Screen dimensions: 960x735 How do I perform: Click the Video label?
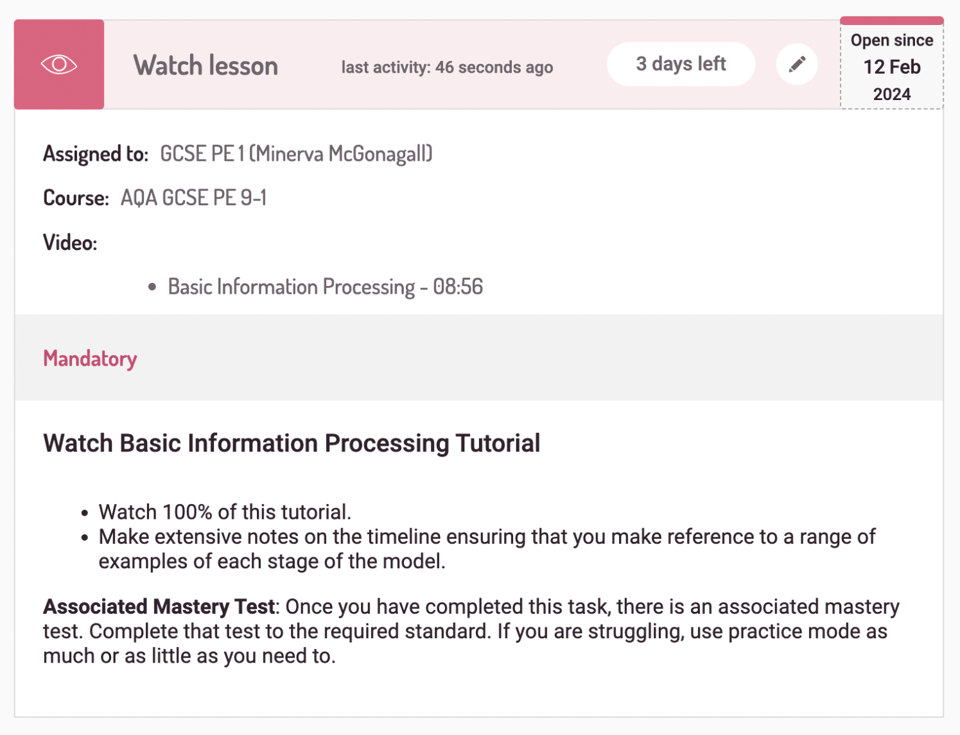tap(70, 243)
